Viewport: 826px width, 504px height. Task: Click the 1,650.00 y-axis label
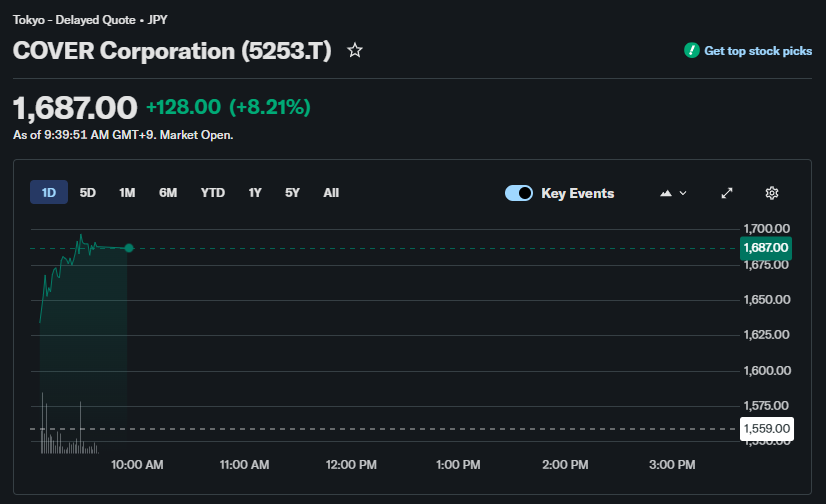767,300
